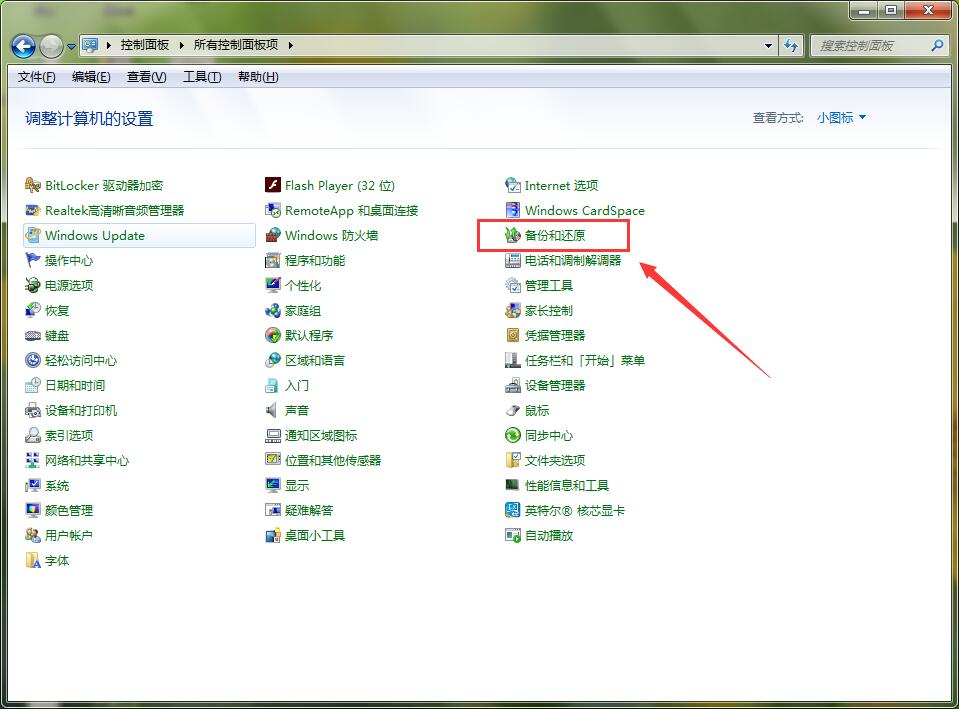Open the recent pages dropdown beside Forward

click(72, 46)
